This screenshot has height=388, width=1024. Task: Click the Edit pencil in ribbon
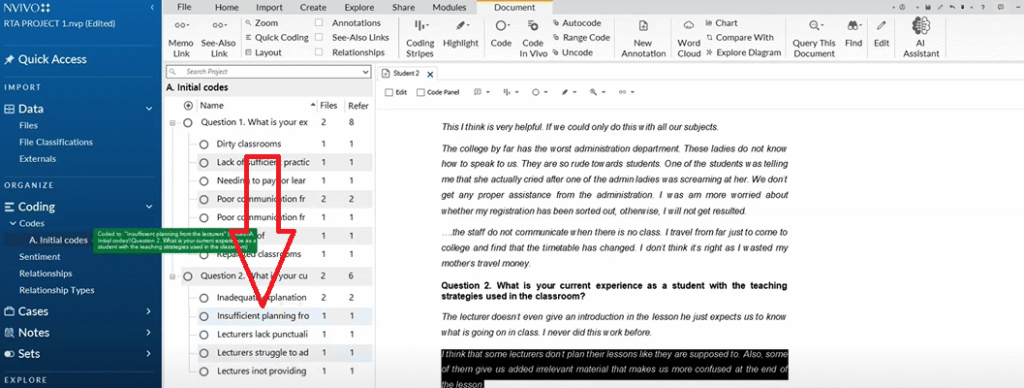click(x=882, y=34)
